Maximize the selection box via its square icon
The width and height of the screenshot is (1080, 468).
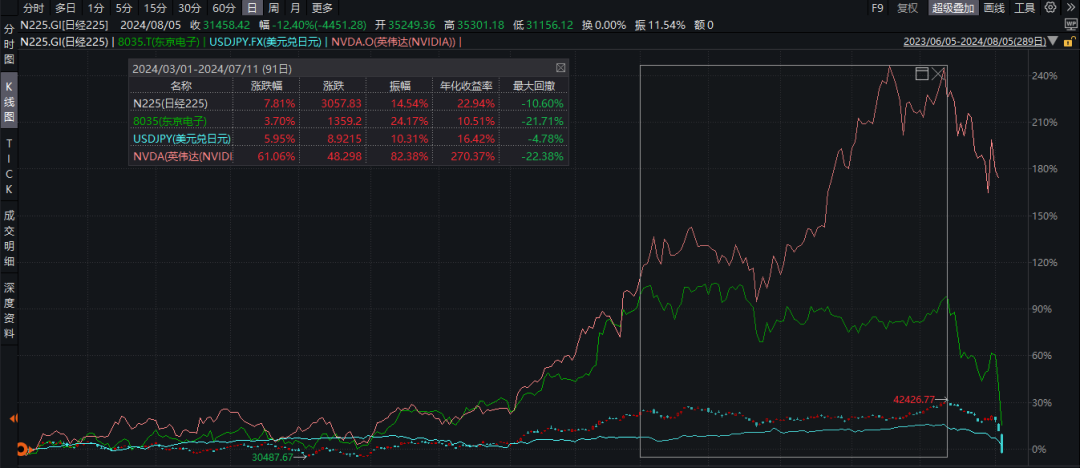coord(921,74)
